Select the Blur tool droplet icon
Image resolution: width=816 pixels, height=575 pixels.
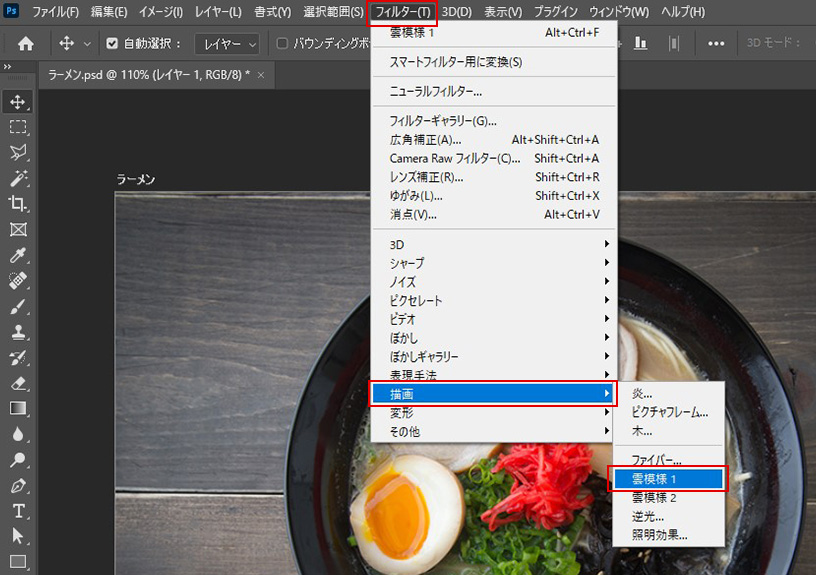click(x=18, y=434)
